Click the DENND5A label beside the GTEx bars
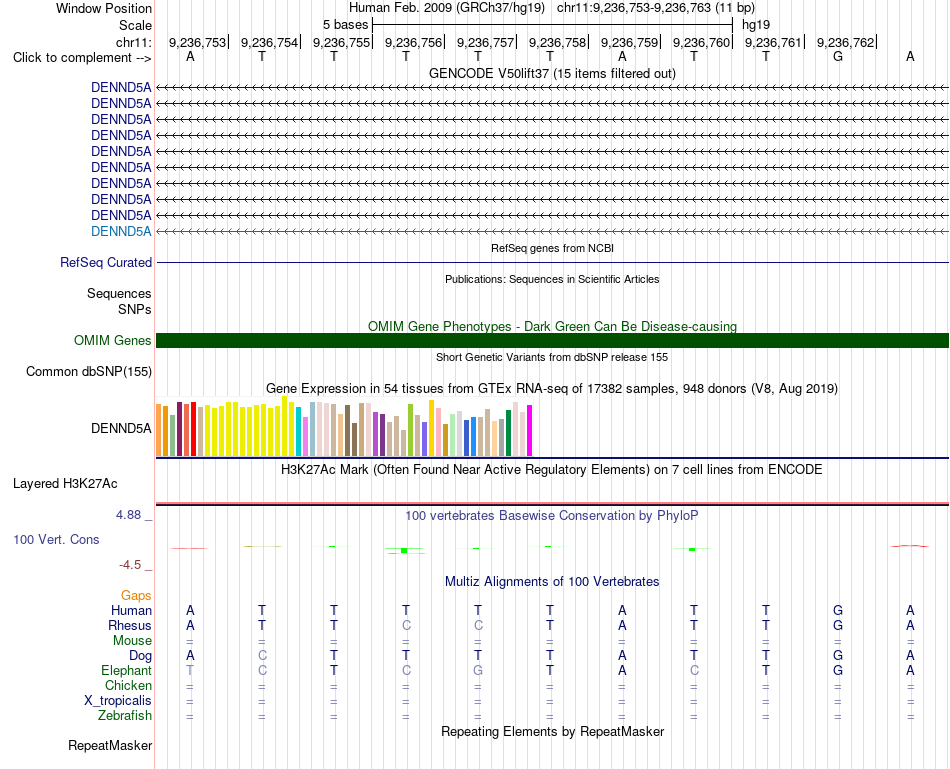 [x=121, y=428]
